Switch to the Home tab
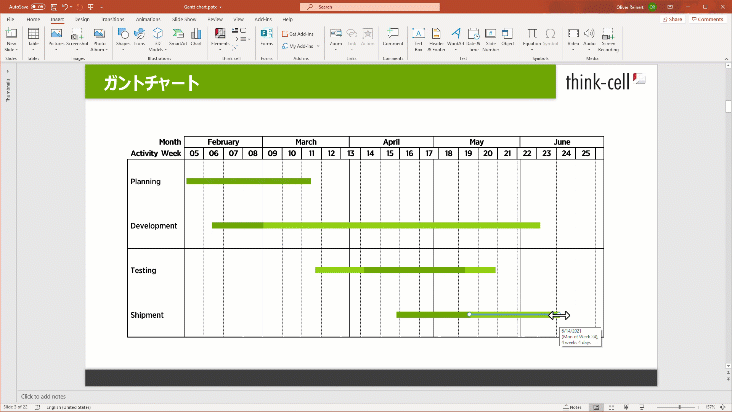This screenshot has width=732, height=412. point(33,19)
